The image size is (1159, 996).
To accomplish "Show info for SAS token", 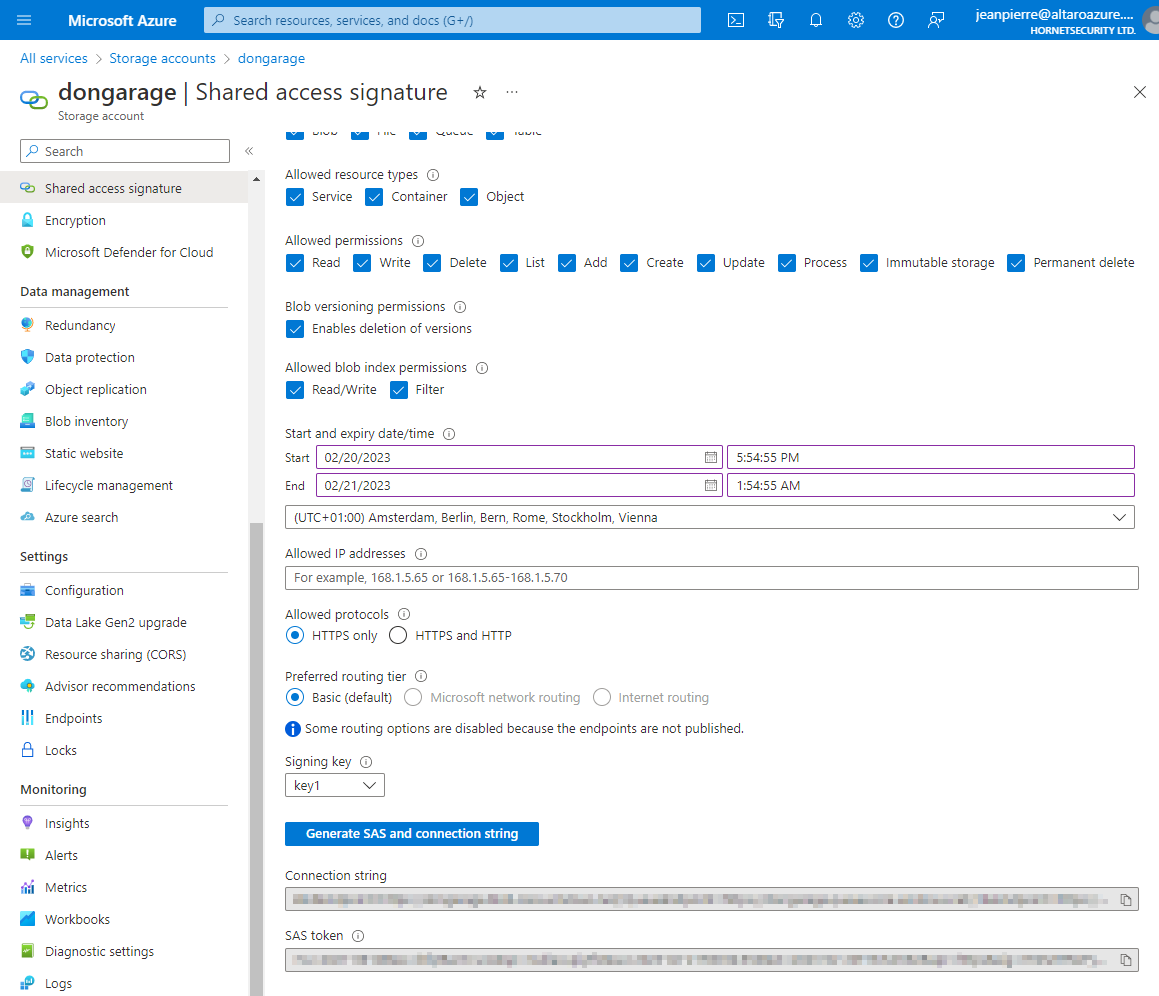I will coord(358,936).
